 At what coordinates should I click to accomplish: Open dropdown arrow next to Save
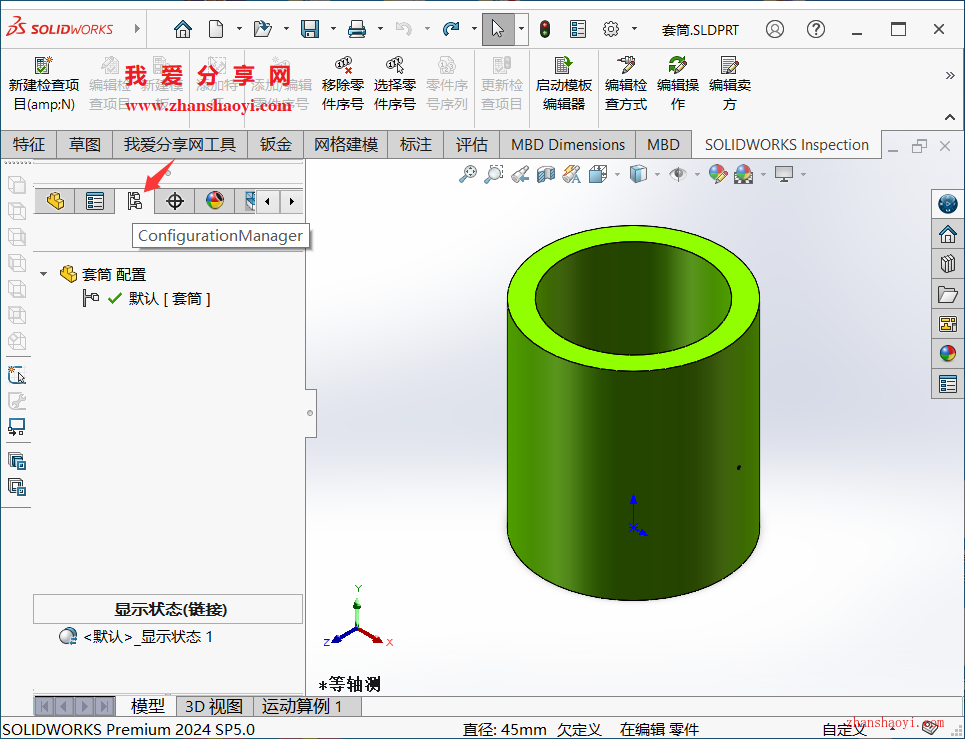tap(333, 29)
